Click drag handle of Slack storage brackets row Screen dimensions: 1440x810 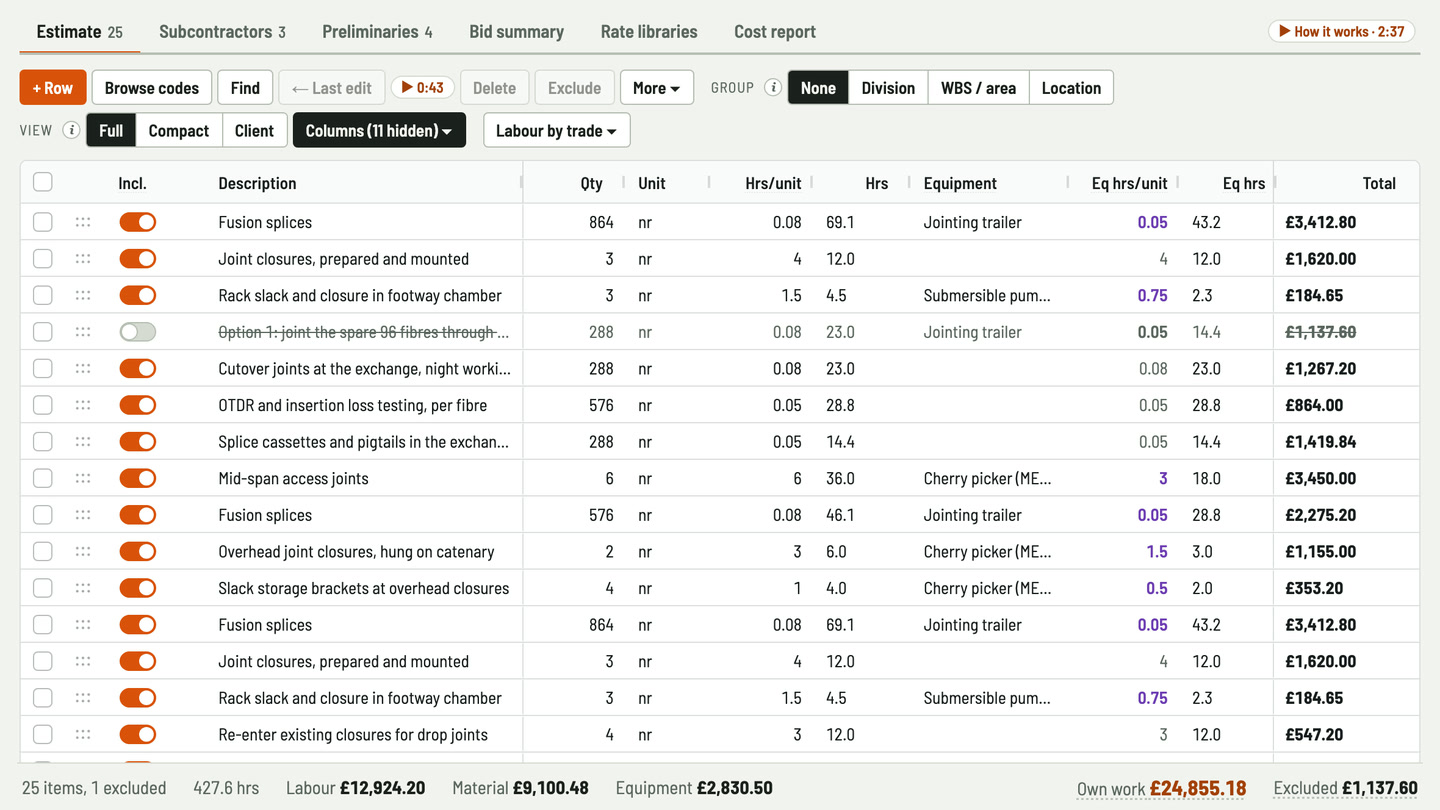(83, 588)
